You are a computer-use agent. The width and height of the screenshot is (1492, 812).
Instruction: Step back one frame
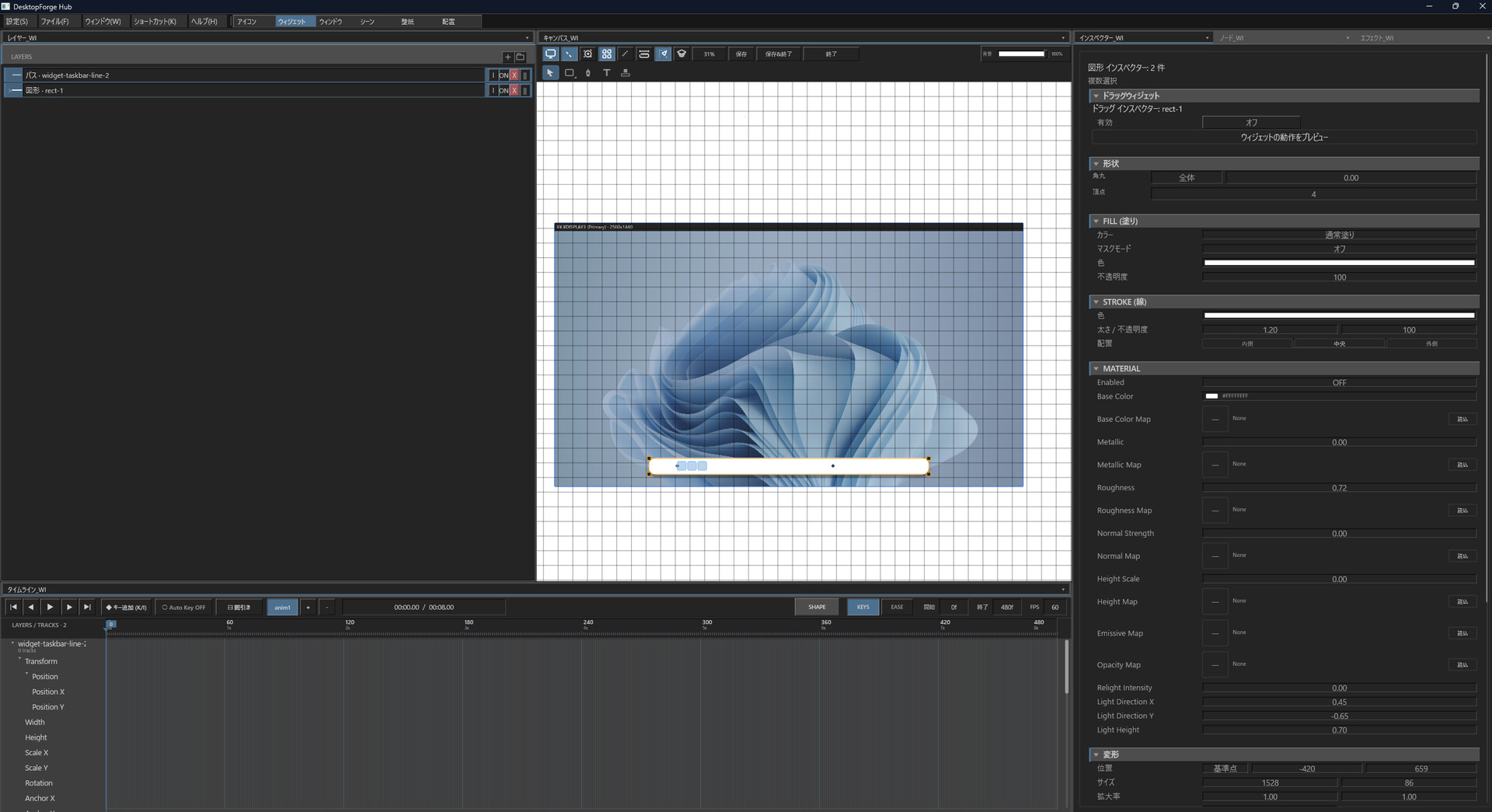(31, 607)
